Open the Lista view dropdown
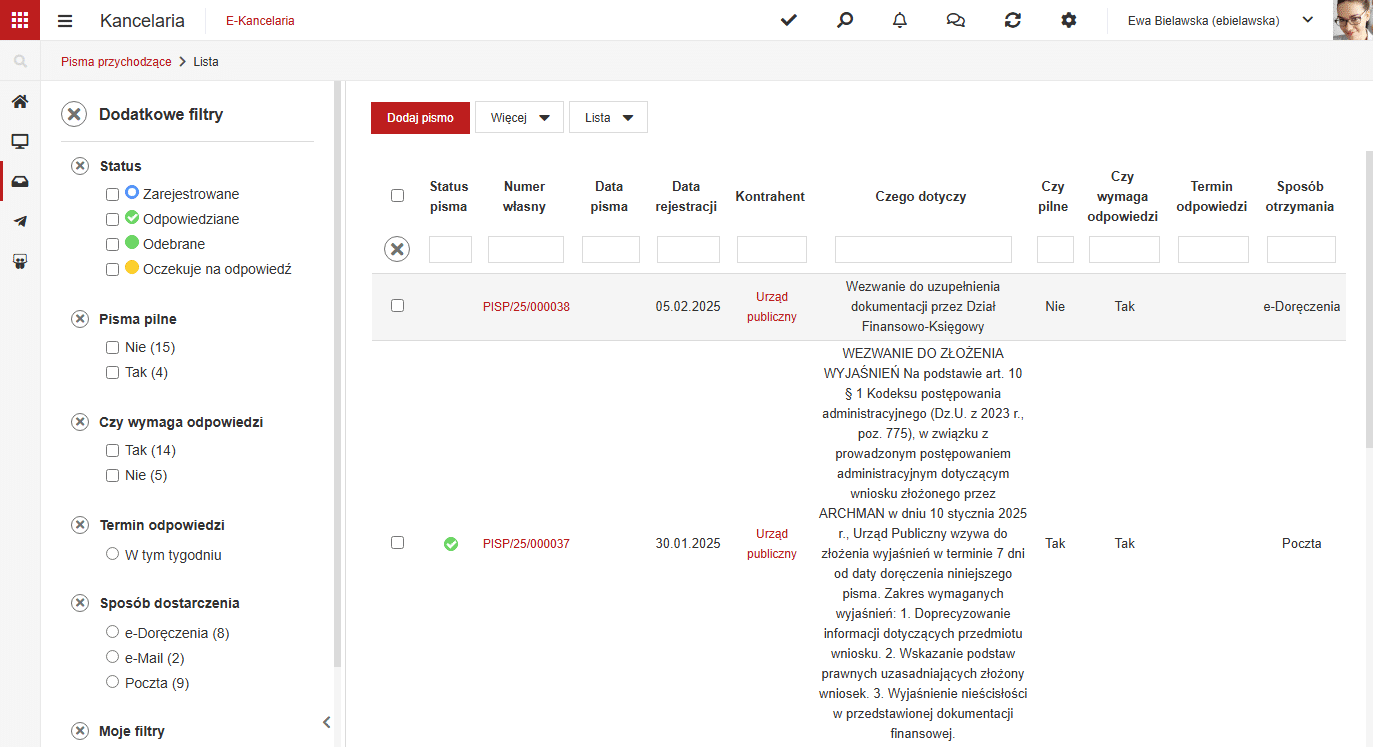Image resolution: width=1373 pixels, height=747 pixels. [608, 117]
